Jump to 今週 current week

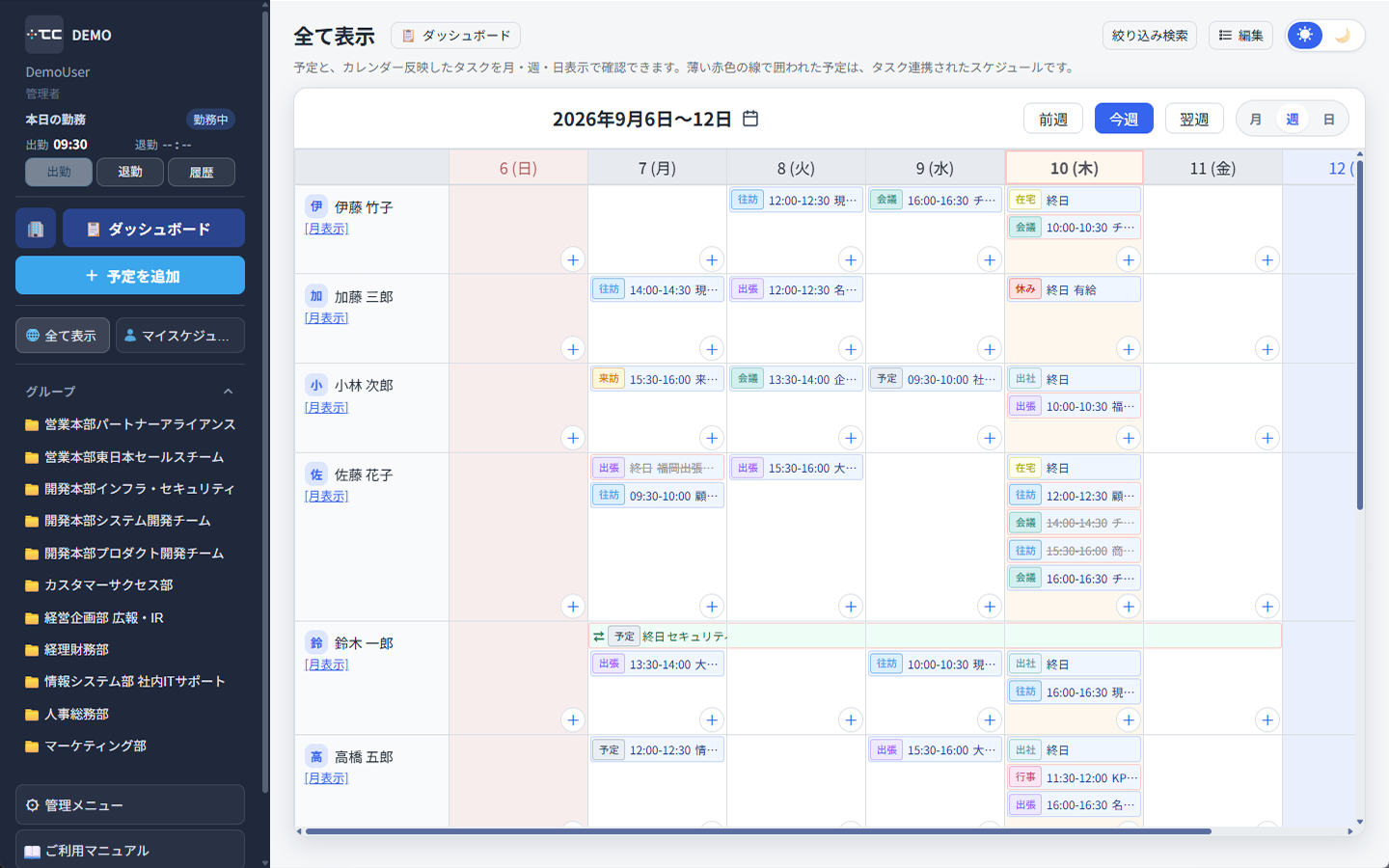tap(1124, 120)
